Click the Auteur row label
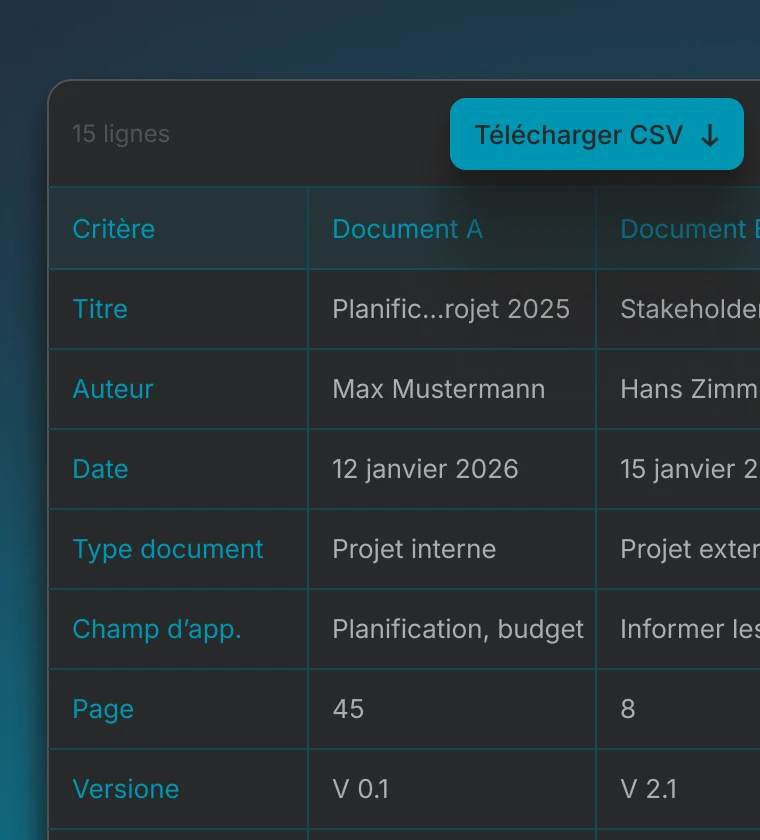This screenshot has height=840, width=760. click(113, 389)
